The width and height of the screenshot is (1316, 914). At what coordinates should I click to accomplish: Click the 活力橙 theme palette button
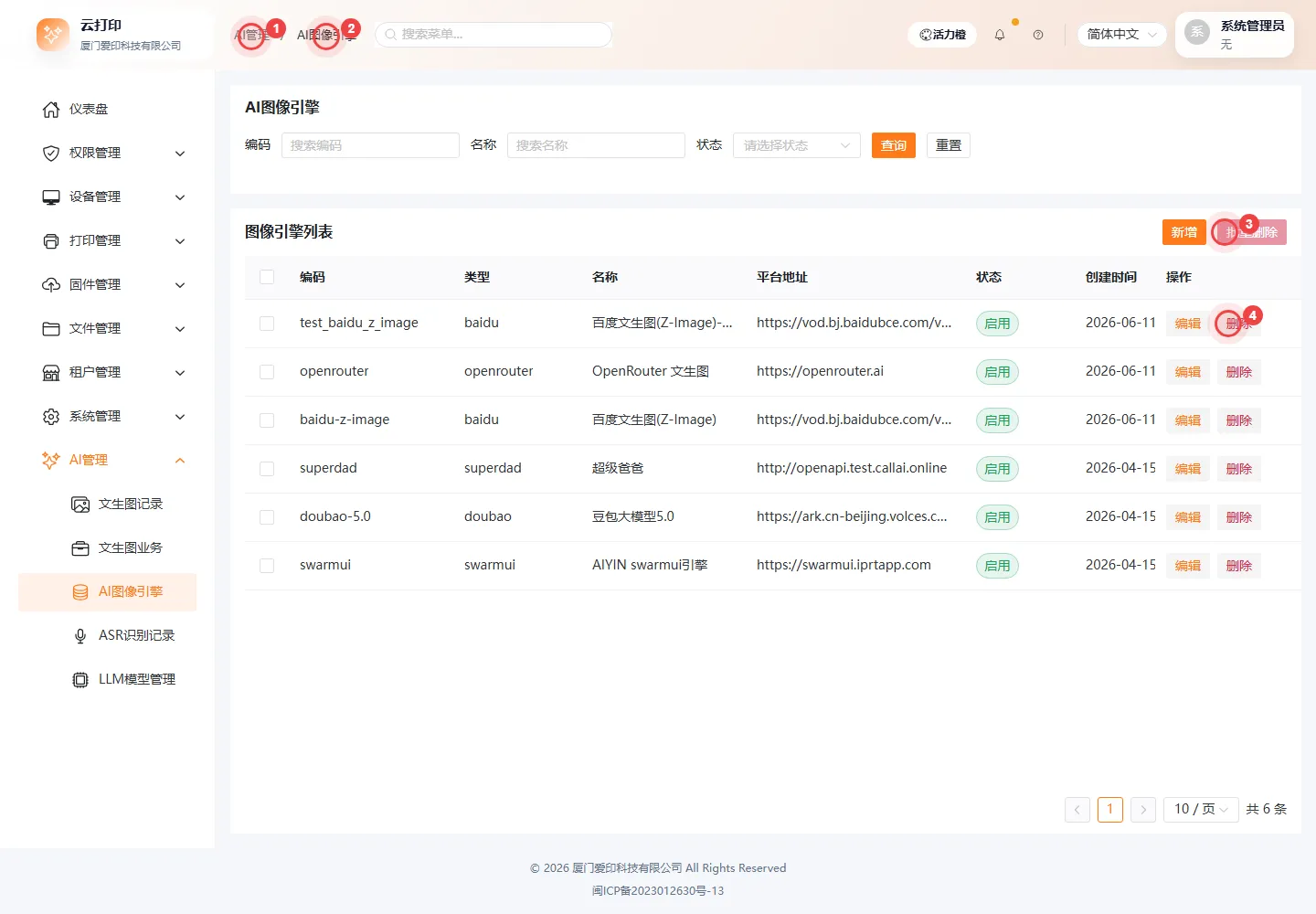click(x=942, y=35)
